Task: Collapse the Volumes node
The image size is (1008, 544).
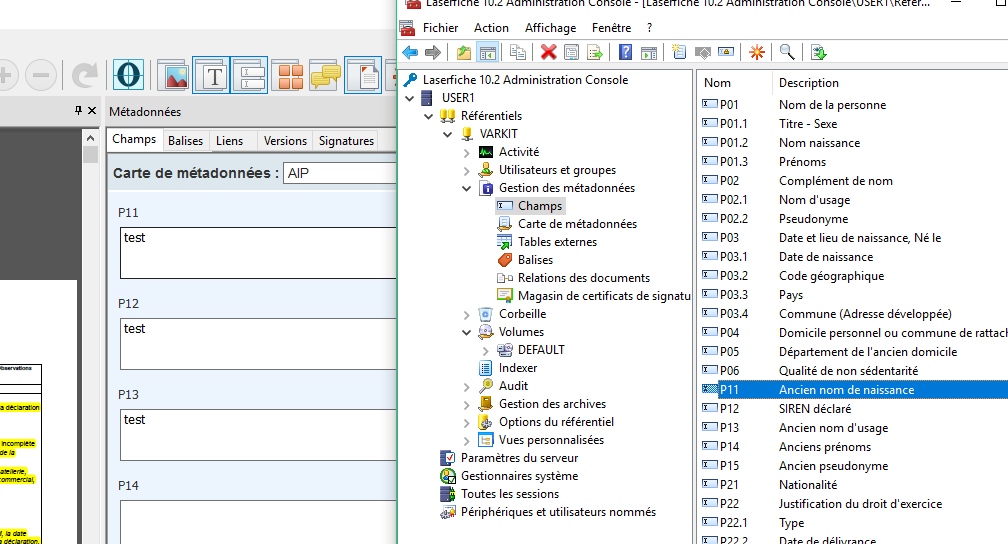Action: click(x=467, y=332)
